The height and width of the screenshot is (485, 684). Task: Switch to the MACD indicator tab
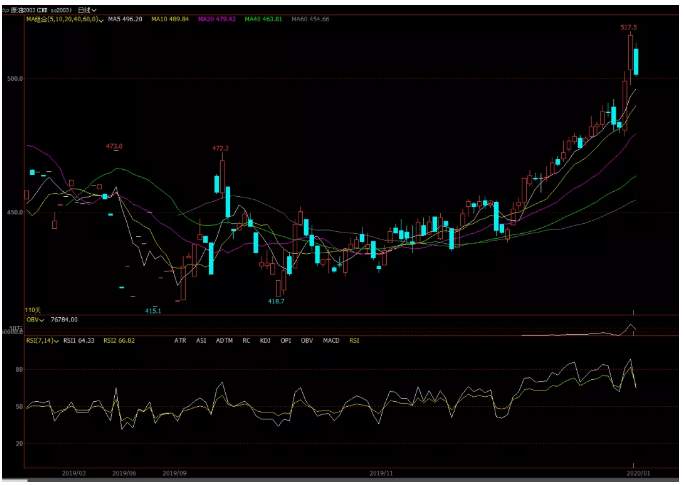(331, 340)
